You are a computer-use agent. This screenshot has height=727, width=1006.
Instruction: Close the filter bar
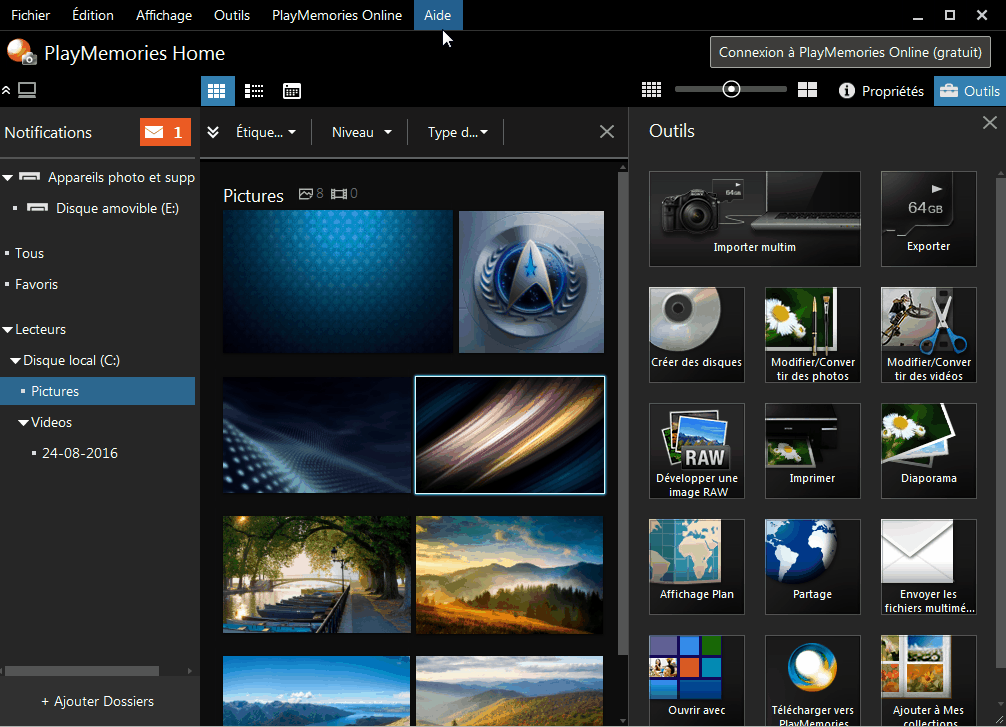606,132
